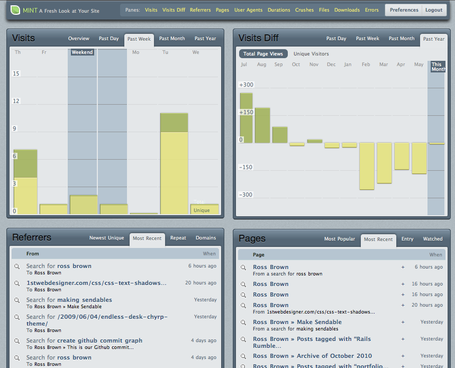455x368 pixels.
Task: Click the 'Unique' legend label in Visits chart
Action: [202, 210]
